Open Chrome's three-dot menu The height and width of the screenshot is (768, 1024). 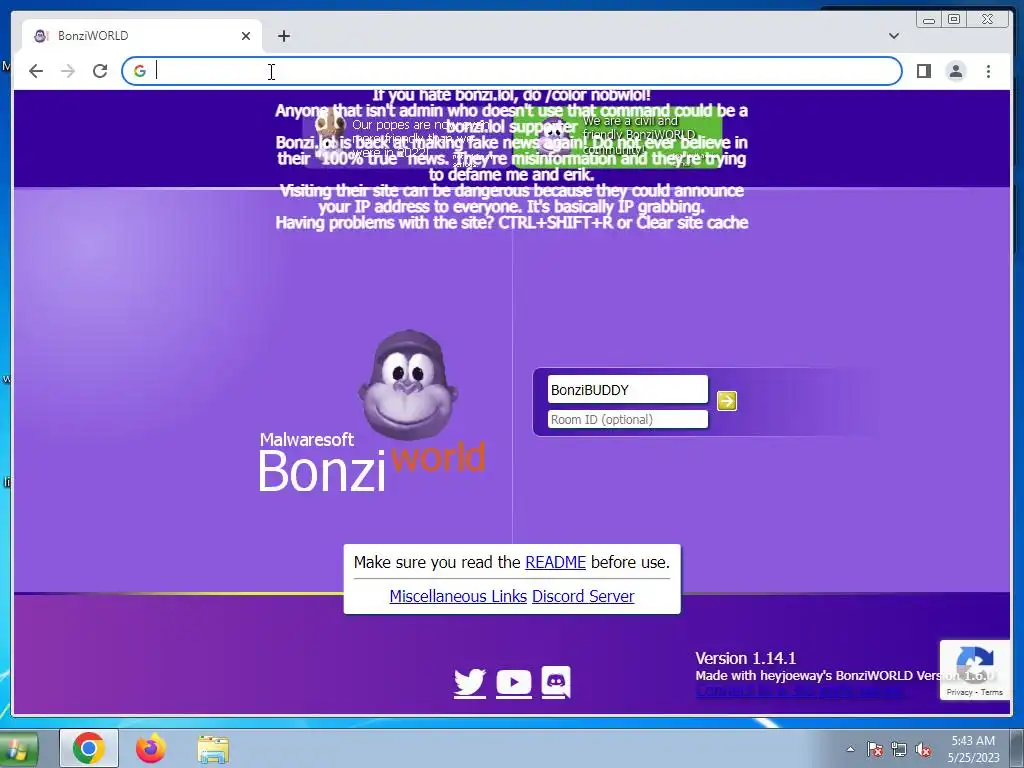pos(988,71)
